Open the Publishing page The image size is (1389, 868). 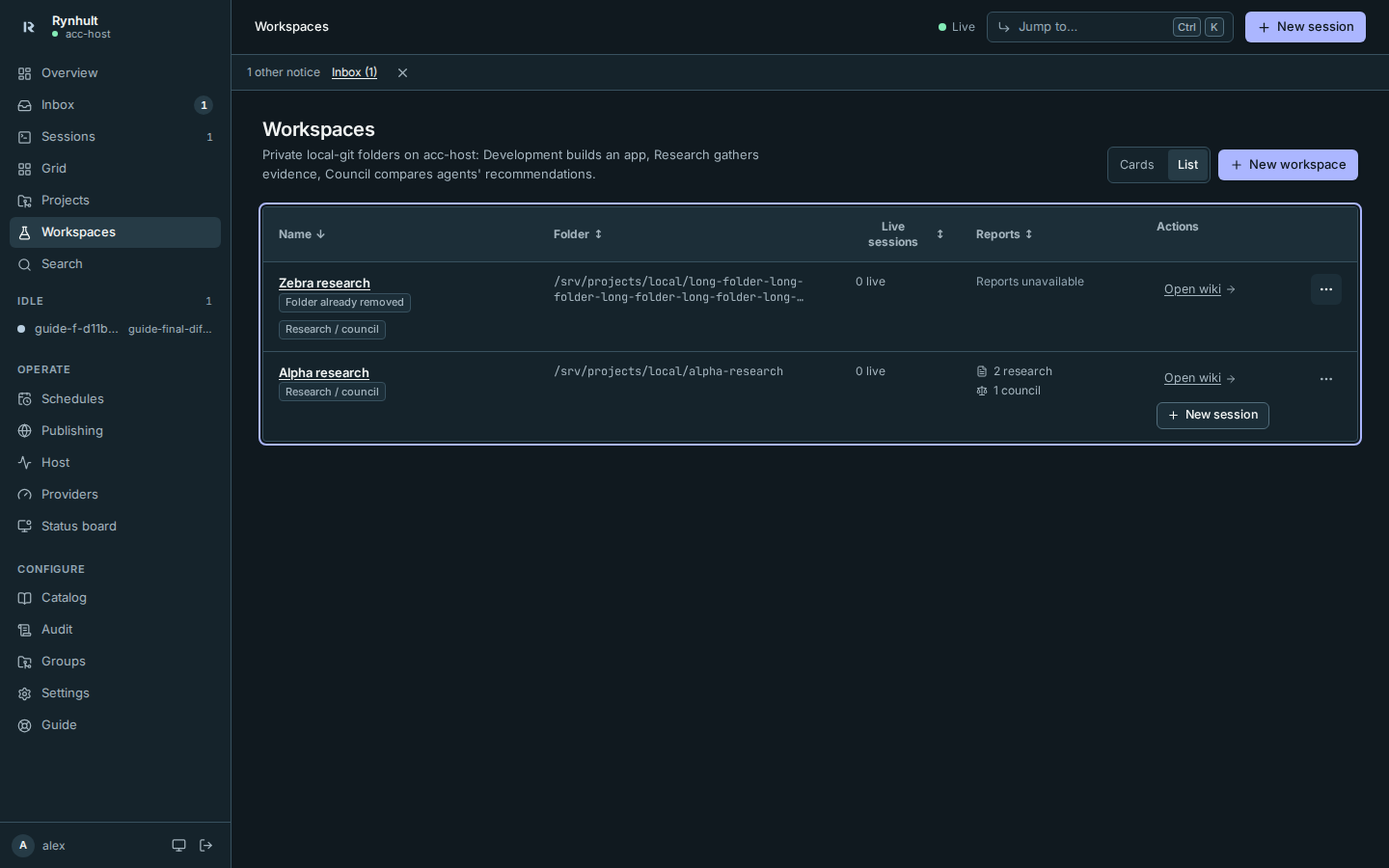[x=115, y=431]
